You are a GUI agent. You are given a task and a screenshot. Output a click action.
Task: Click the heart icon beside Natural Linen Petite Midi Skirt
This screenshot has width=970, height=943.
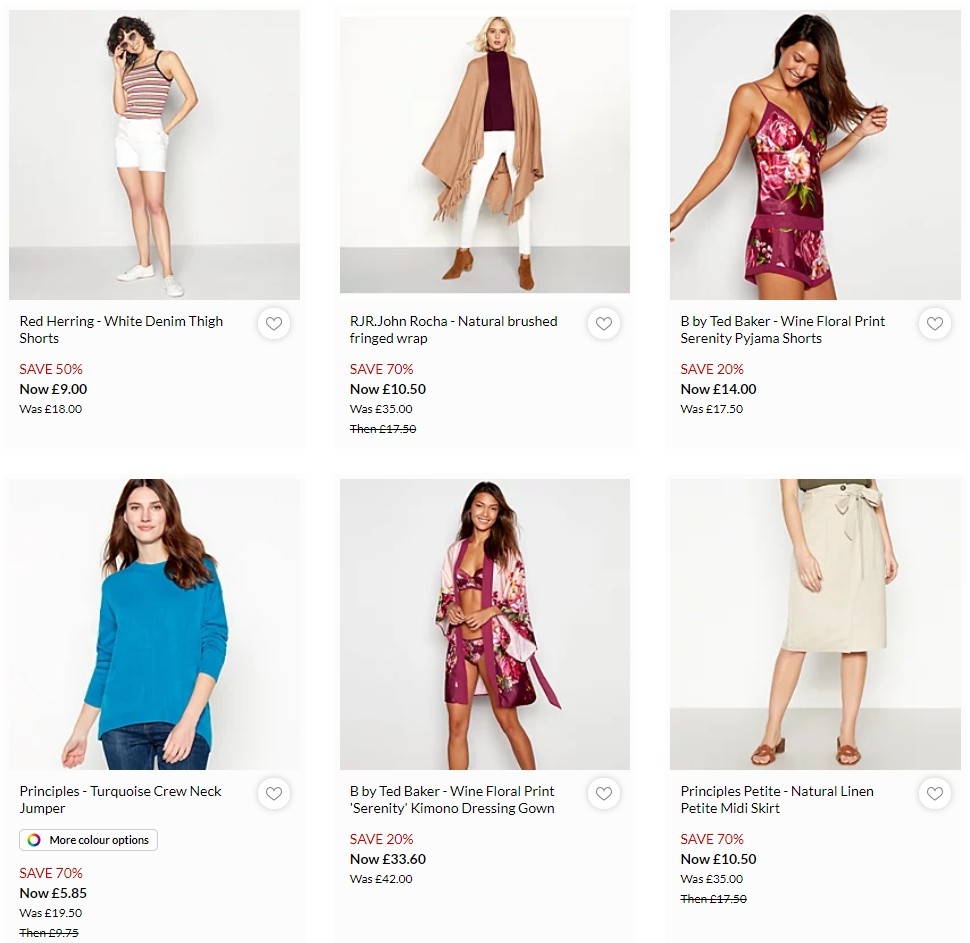tap(934, 794)
